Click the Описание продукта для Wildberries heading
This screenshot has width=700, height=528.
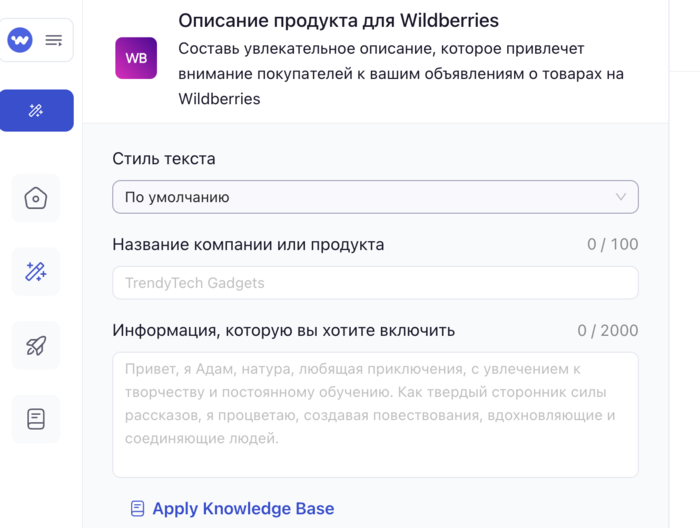[x=338, y=21]
